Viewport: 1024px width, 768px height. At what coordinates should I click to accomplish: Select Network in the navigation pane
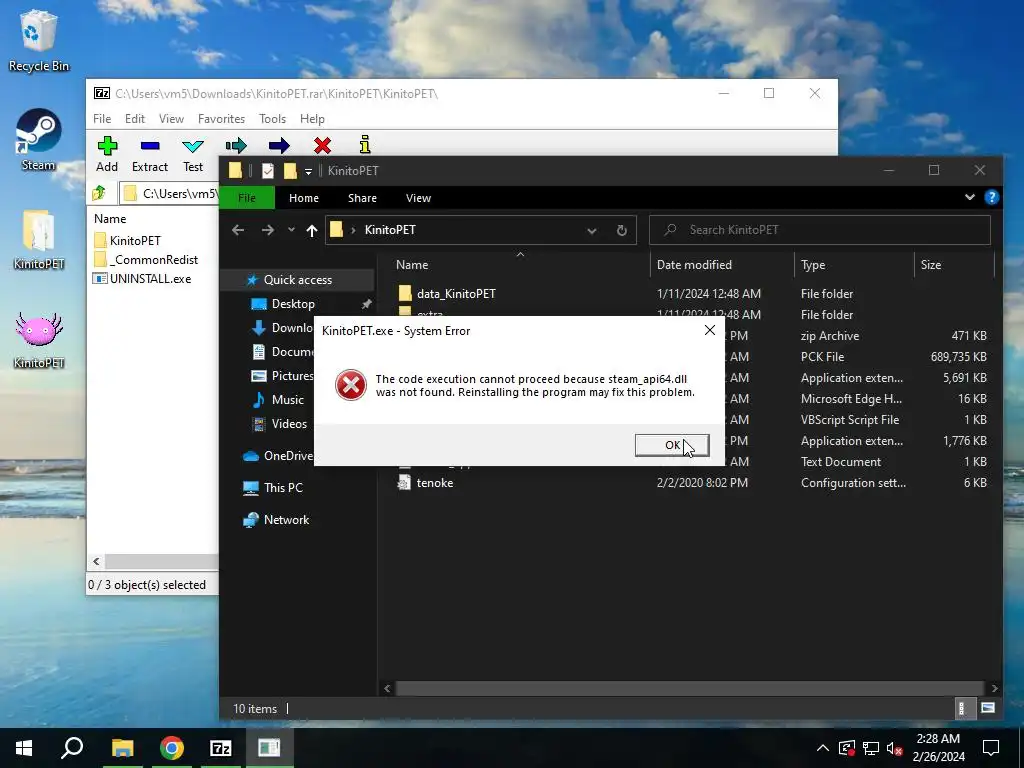pos(286,520)
